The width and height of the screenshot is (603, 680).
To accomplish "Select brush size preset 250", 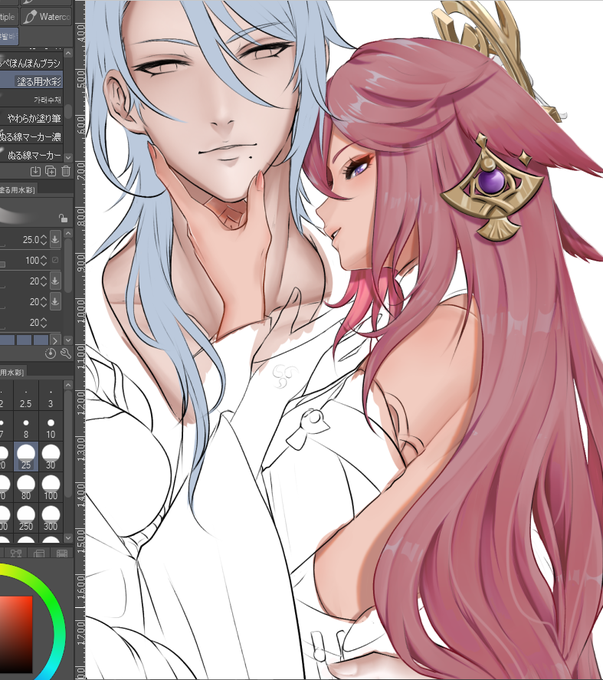I will 26,518.
